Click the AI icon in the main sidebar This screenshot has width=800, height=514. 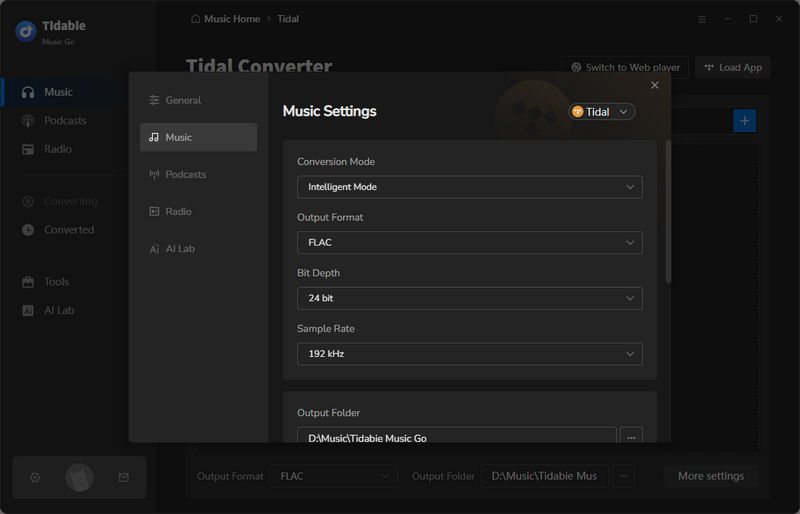(28, 310)
